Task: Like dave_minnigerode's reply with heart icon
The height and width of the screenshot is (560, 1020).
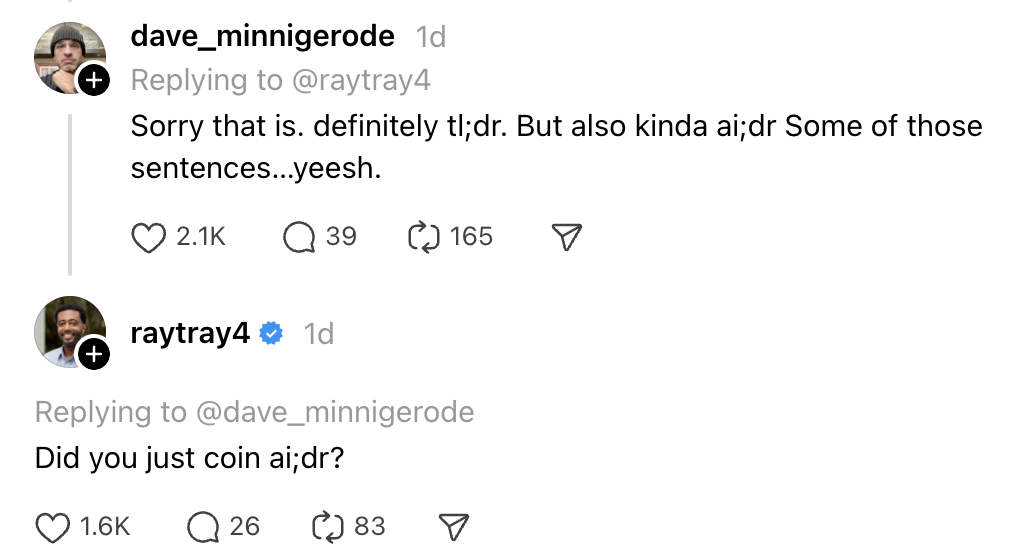Action: click(x=148, y=237)
